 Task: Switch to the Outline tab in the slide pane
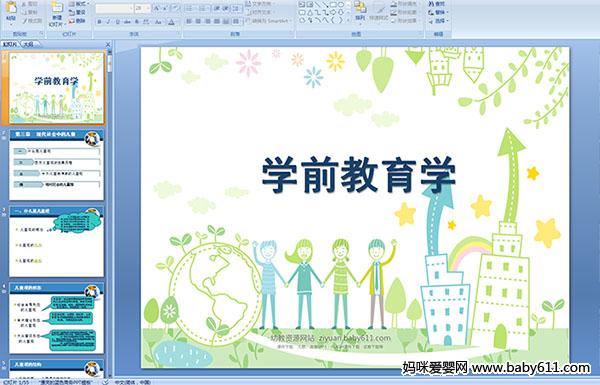pos(30,44)
